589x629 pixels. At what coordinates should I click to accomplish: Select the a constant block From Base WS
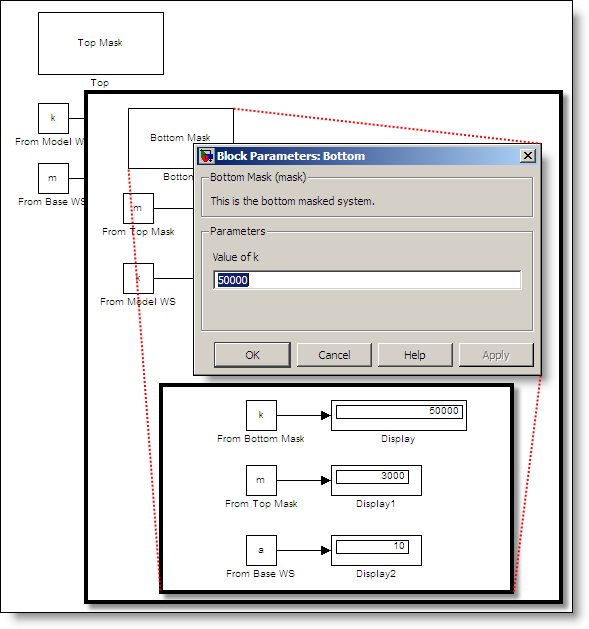(261, 550)
